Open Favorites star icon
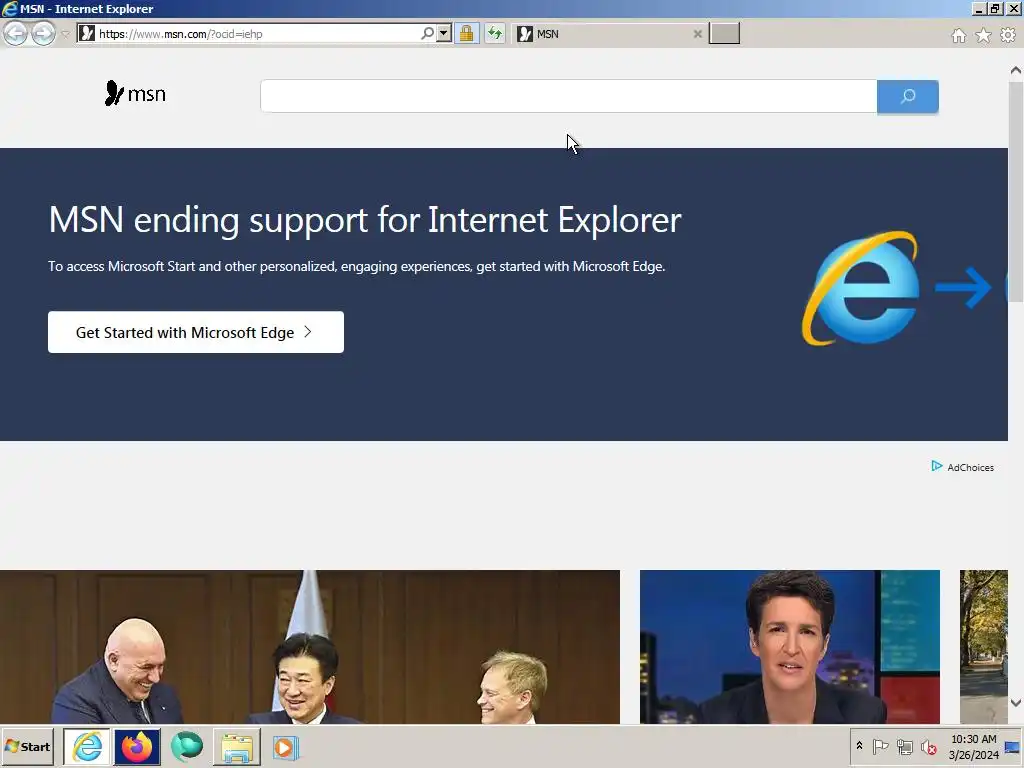 (x=983, y=35)
